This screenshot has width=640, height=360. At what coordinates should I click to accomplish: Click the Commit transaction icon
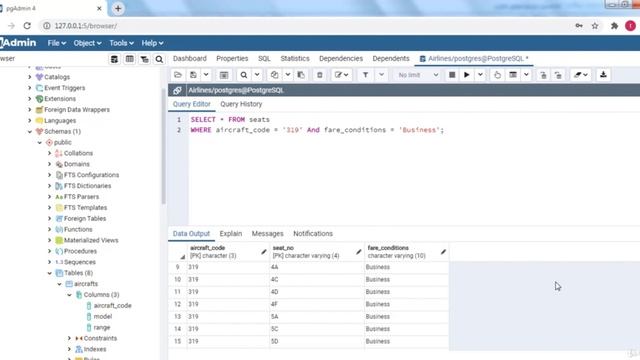pyautogui.click(x=543, y=75)
